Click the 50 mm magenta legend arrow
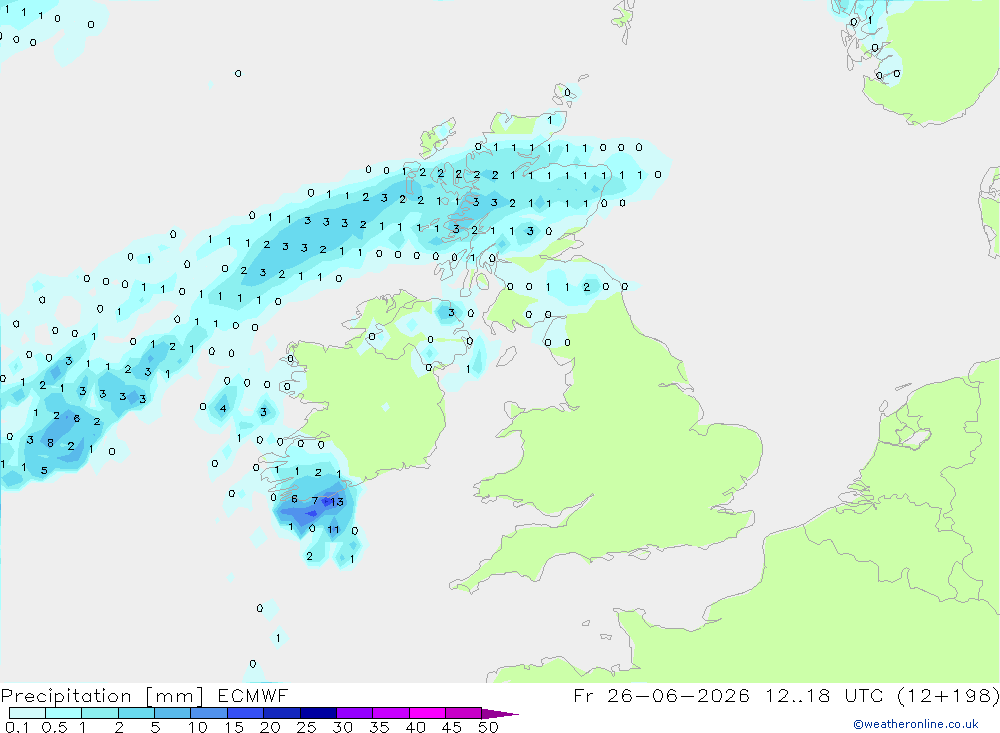Viewport: 1000px width, 733px height. [x=500, y=713]
